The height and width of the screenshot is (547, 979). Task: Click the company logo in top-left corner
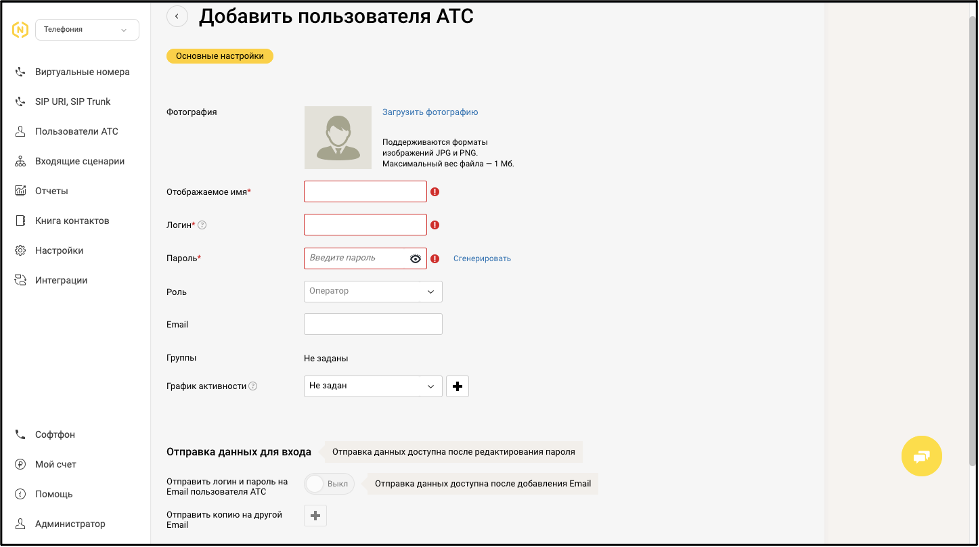[19, 30]
